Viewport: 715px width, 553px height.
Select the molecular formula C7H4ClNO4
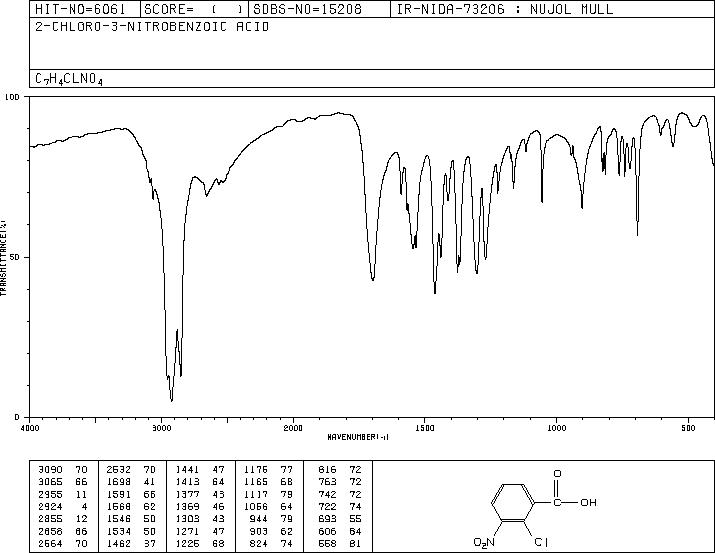[x=69, y=79]
